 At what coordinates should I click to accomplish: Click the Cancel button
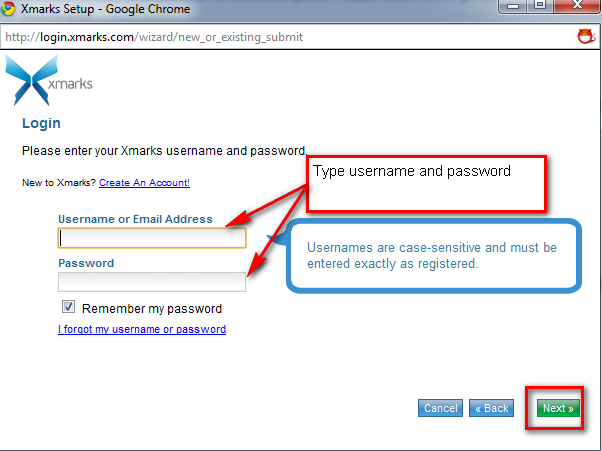[x=440, y=408]
